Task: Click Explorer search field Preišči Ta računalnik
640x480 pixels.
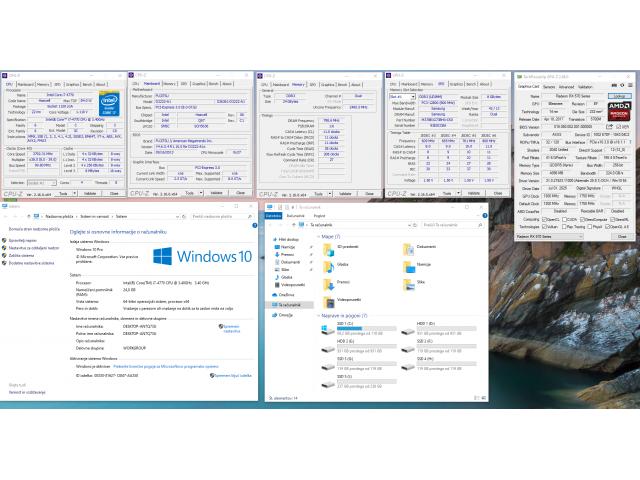Action: (452, 225)
